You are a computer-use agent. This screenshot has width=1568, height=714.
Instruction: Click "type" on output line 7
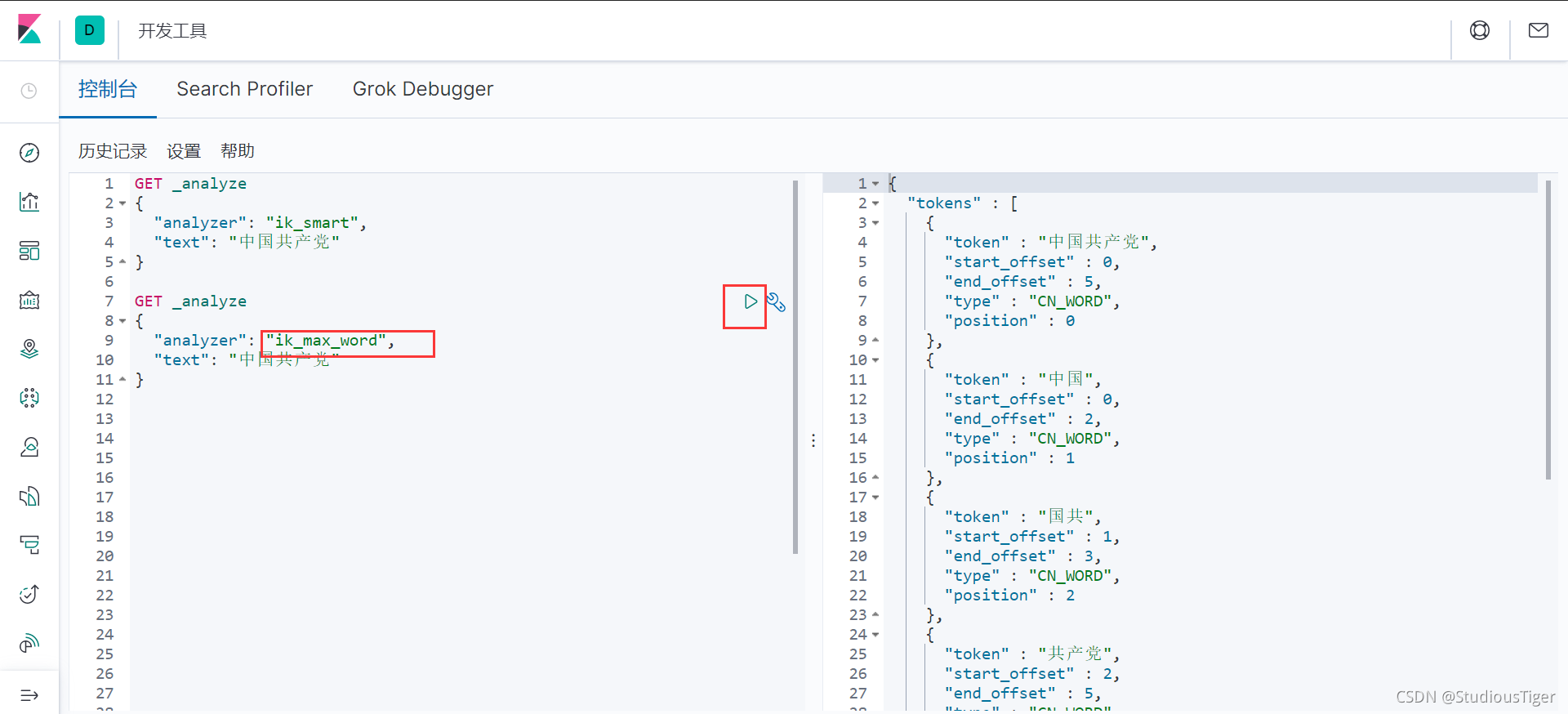[972, 301]
